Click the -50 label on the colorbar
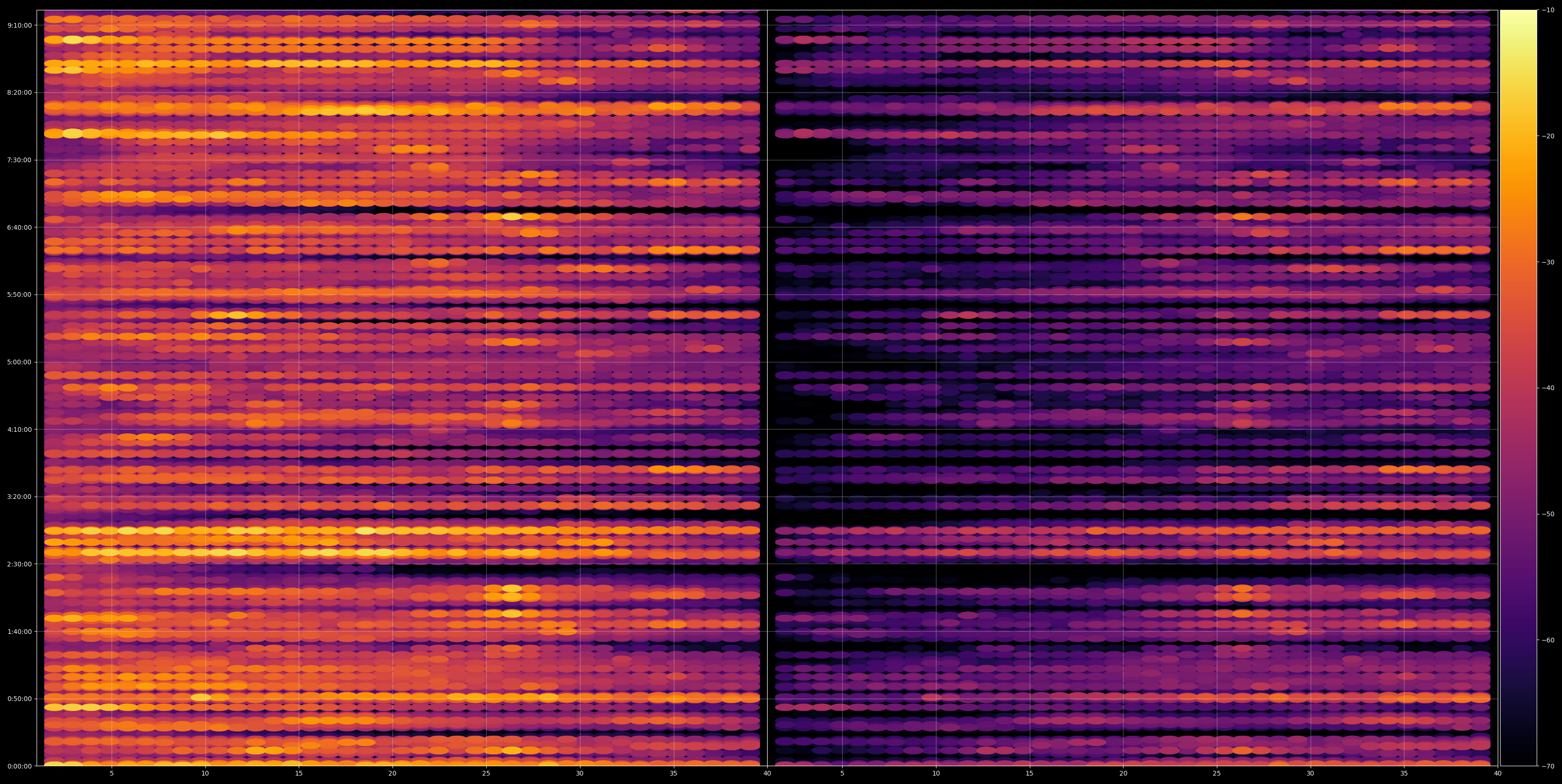This screenshot has height=784, width=1562. click(1547, 514)
